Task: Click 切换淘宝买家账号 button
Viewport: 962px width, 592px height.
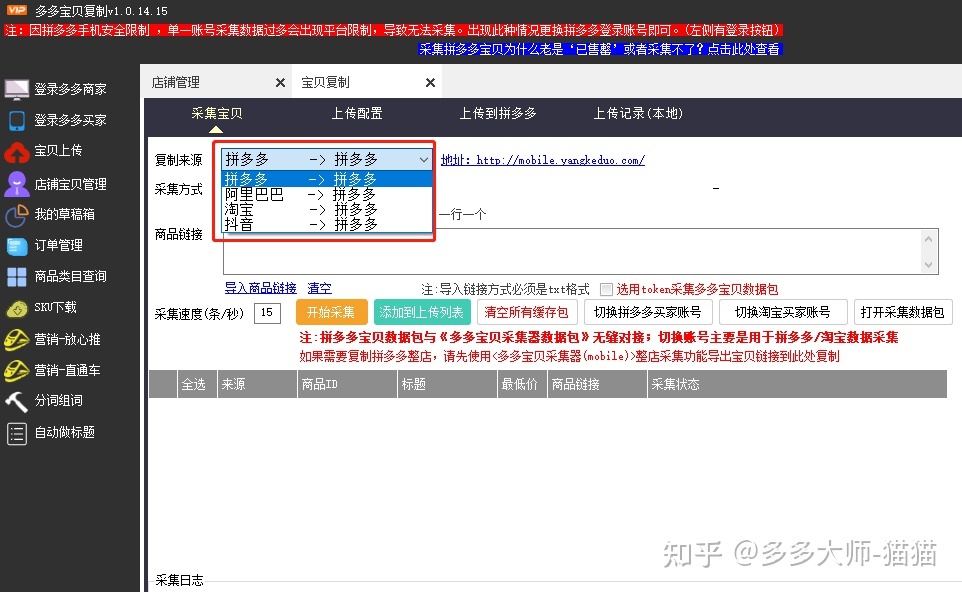Action: [x=783, y=312]
